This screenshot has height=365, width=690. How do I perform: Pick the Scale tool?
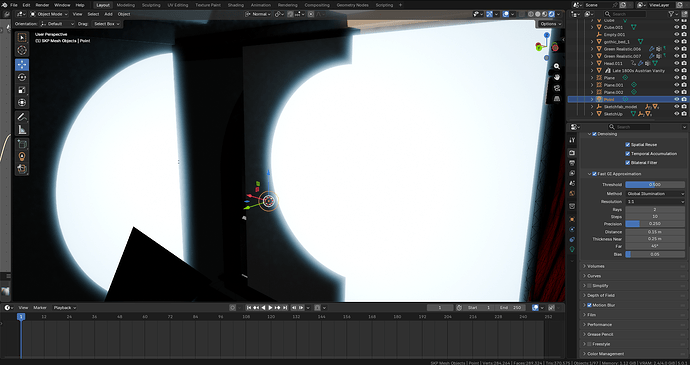pos(22,90)
